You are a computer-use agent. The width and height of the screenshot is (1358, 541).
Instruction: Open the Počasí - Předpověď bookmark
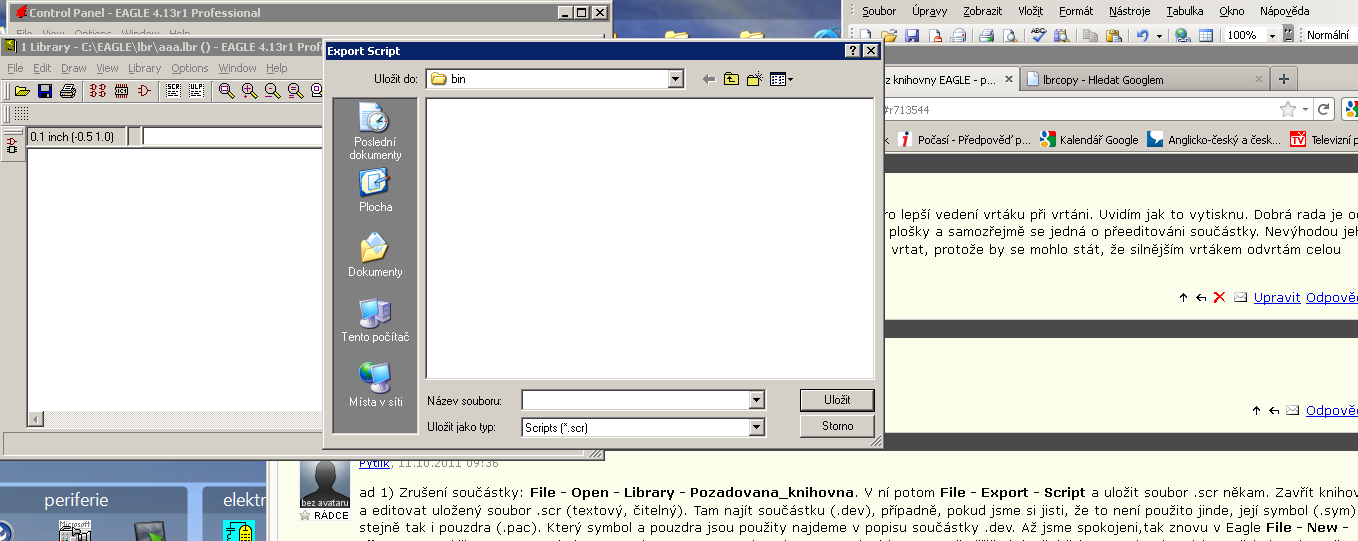[966, 140]
